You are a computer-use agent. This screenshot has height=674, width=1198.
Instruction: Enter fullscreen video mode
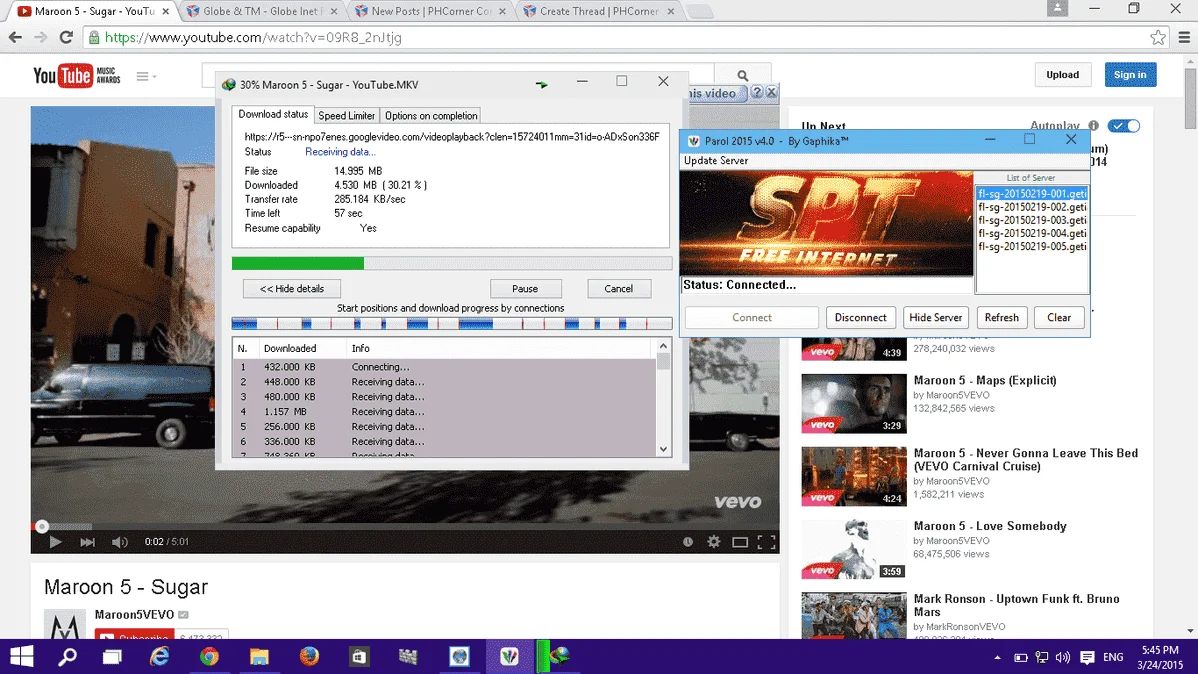pyautogui.click(x=766, y=542)
